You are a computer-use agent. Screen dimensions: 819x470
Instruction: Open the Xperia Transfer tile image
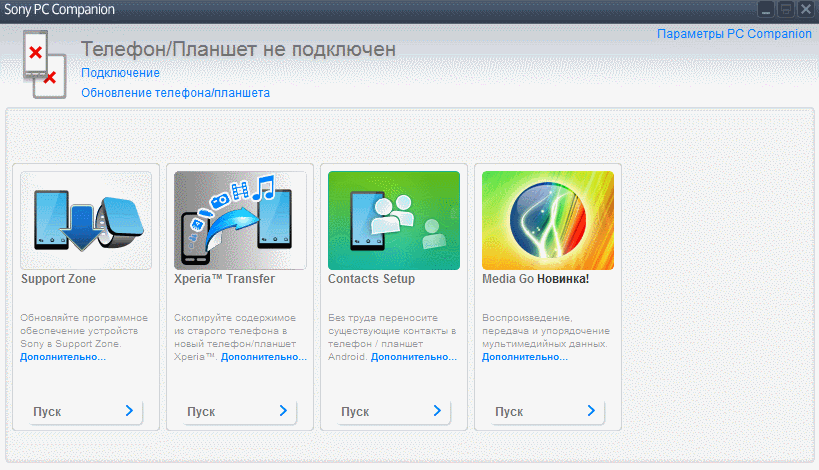tap(240, 220)
